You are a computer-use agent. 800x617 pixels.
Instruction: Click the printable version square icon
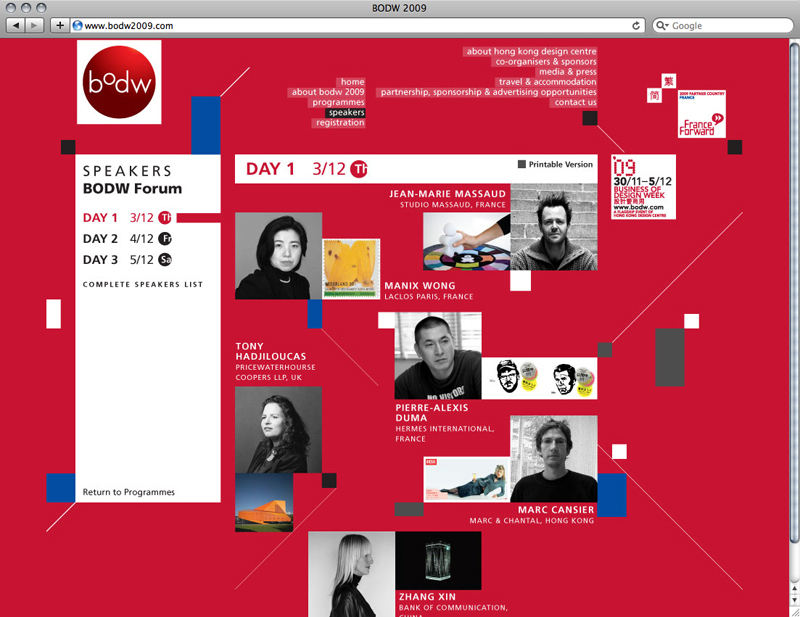[521, 164]
